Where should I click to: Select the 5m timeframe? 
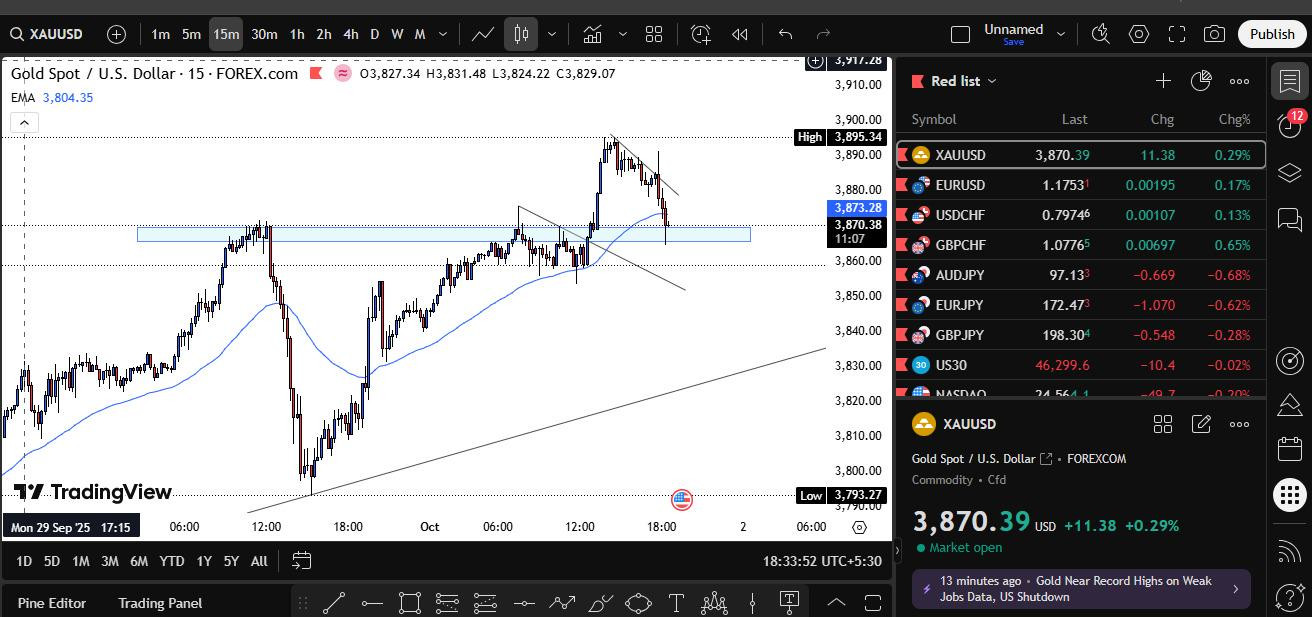[x=191, y=34]
